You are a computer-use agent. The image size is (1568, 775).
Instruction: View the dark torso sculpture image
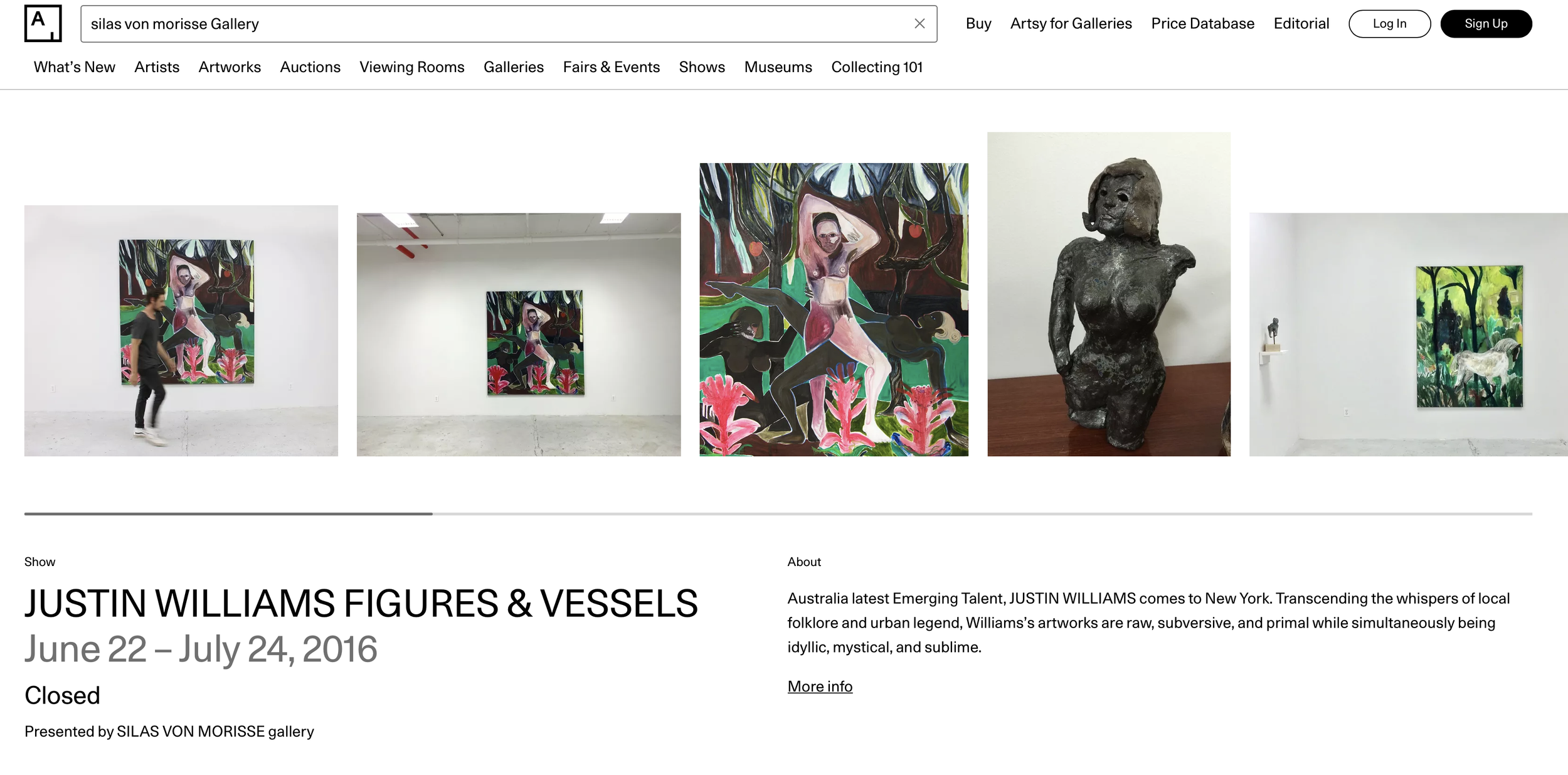tap(1108, 294)
